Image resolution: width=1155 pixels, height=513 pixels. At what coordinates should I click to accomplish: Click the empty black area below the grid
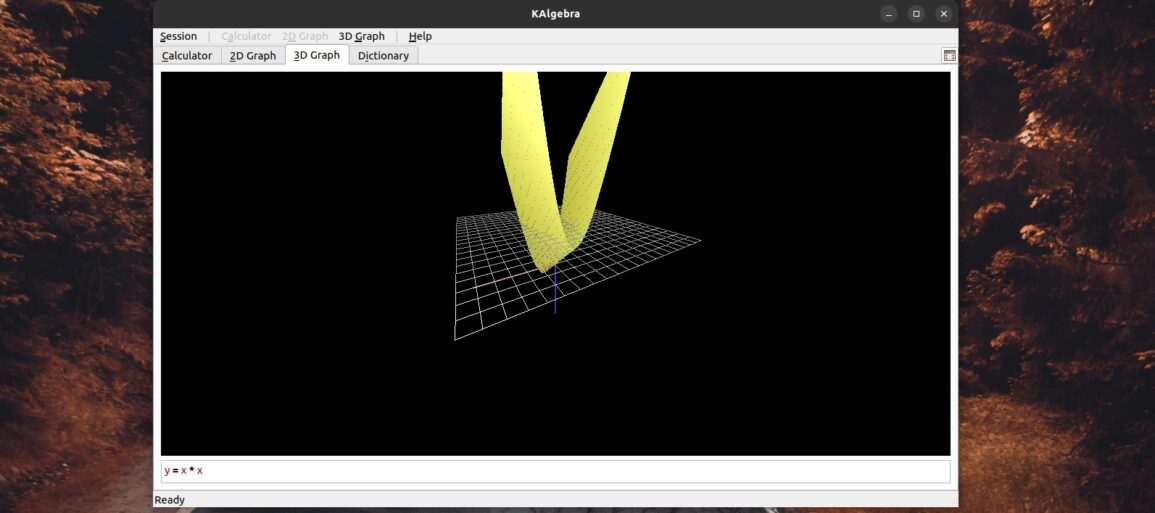(x=555, y=400)
